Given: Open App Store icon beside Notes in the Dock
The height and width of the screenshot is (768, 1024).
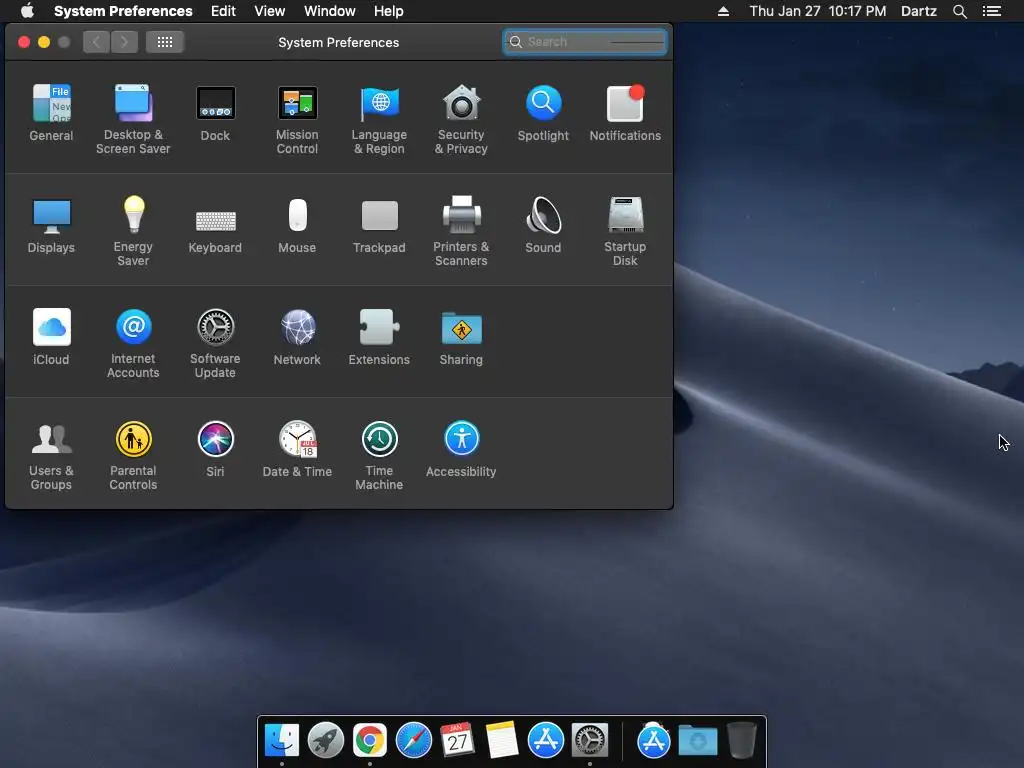Looking at the screenshot, I should tap(546, 741).
